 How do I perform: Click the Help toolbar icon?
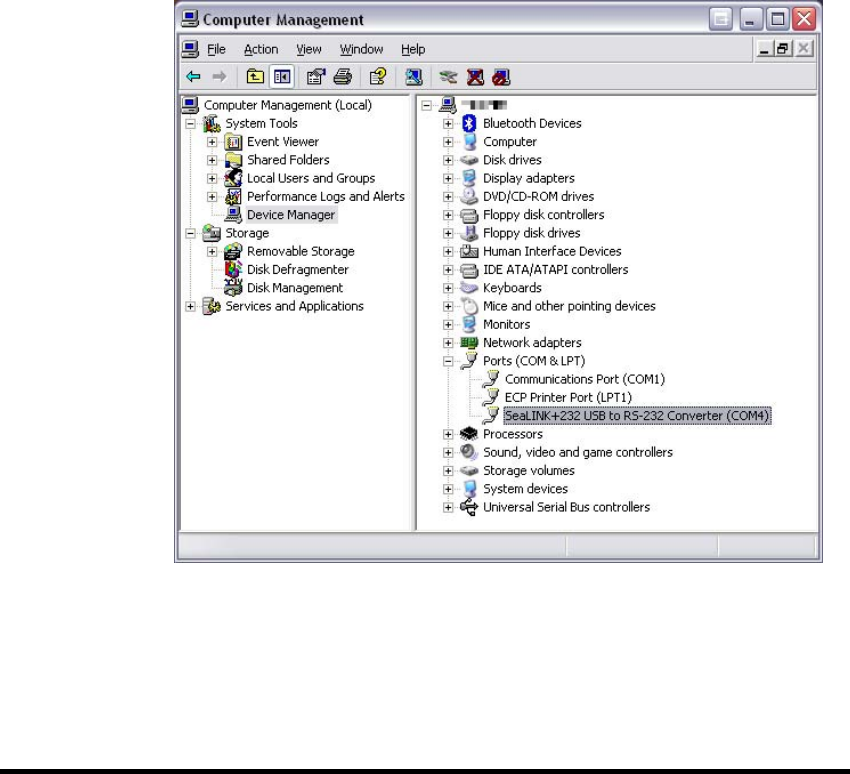[377, 75]
